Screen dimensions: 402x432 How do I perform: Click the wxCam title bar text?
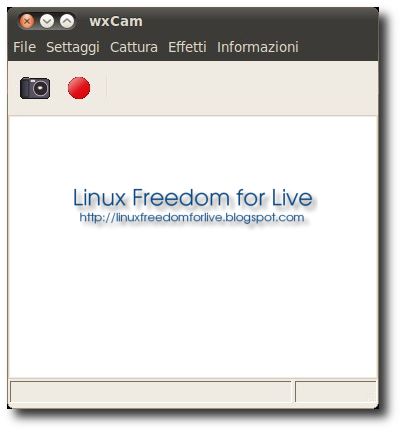coord(116,21)
